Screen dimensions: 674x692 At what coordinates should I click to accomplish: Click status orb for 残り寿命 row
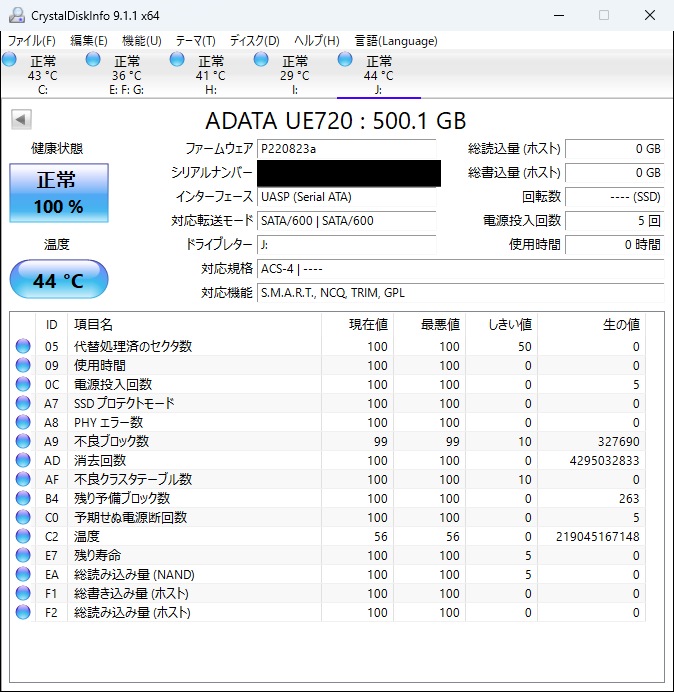tap(23, 555)
